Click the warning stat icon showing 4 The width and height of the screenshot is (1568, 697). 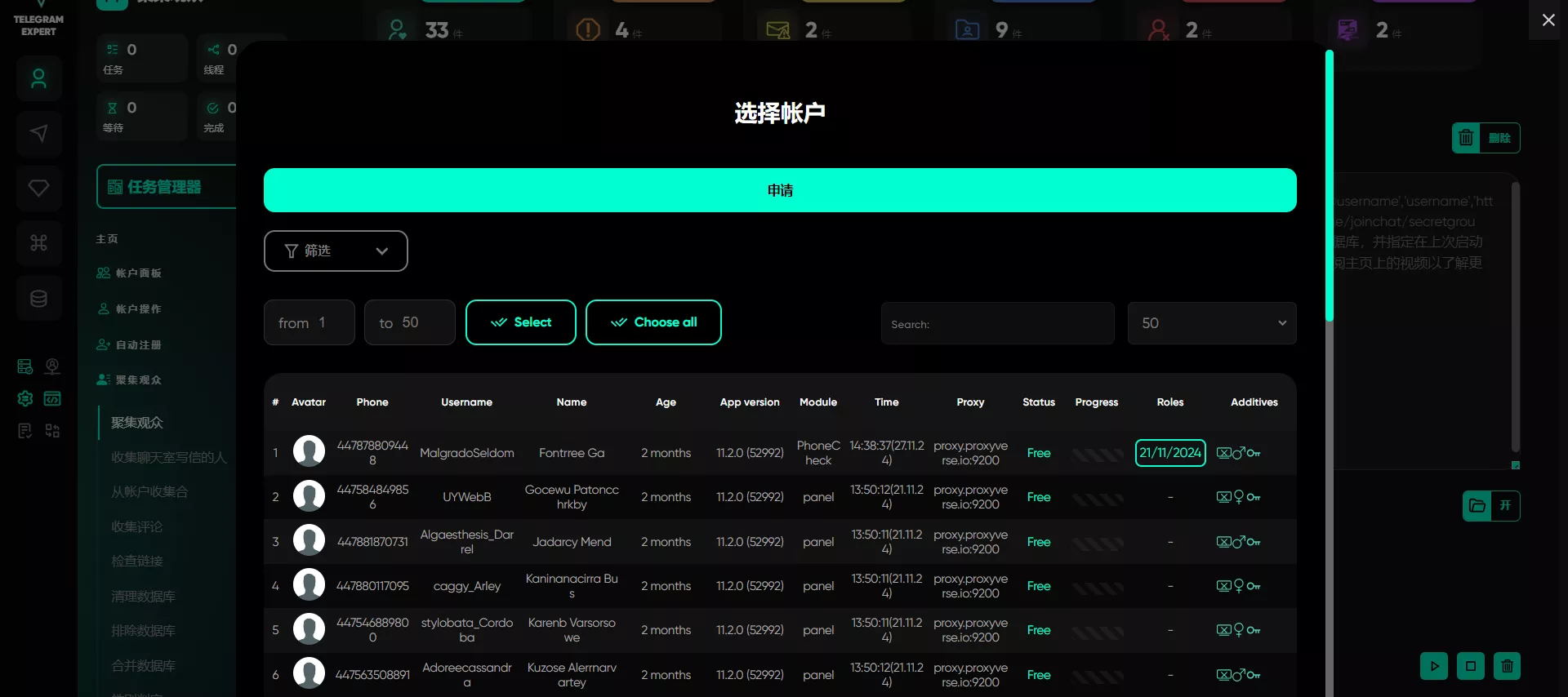click(588, 30)
